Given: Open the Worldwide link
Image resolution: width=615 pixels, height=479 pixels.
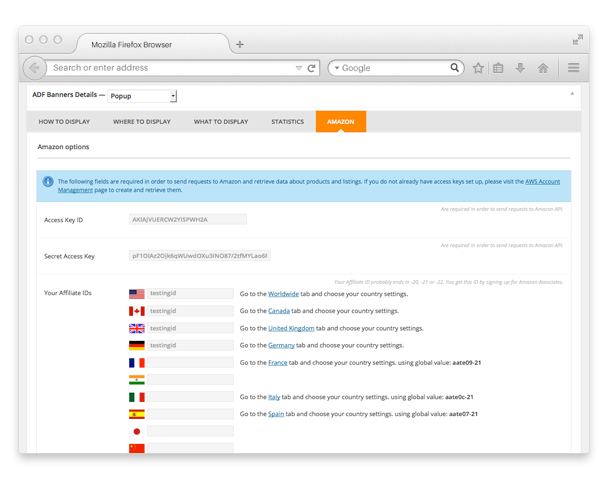Looking at the screenshot, I should point(283,294).
